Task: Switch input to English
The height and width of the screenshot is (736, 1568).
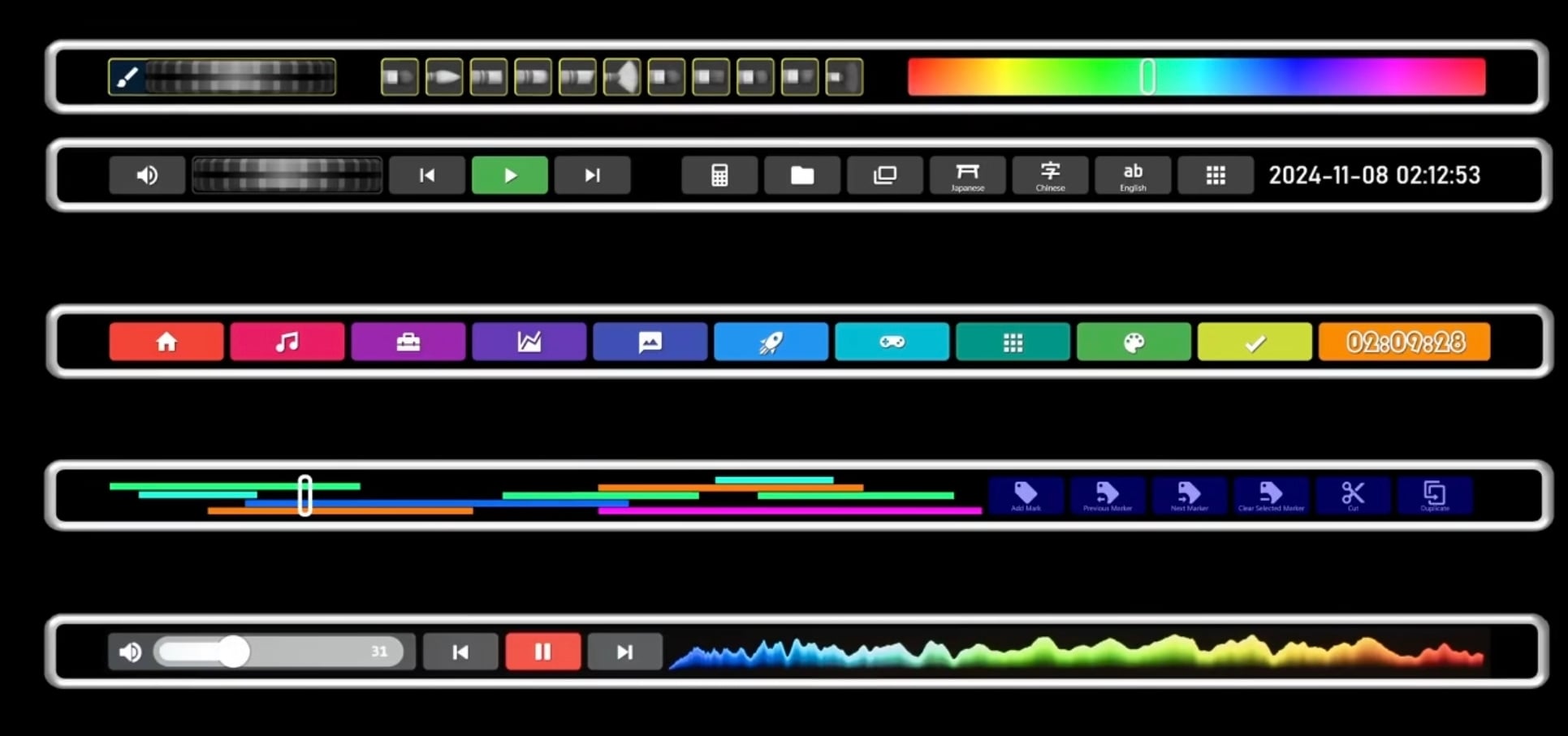Action: [x=1134, y=175]
